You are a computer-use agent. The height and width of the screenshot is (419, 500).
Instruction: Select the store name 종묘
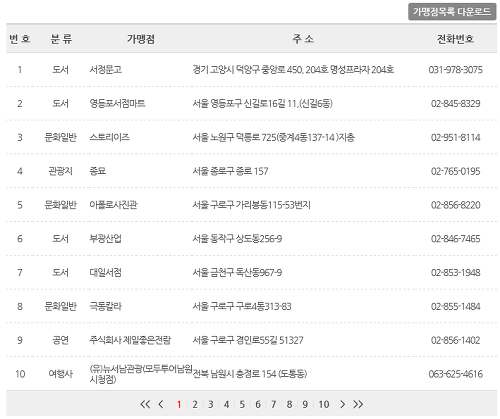point(97,171)
